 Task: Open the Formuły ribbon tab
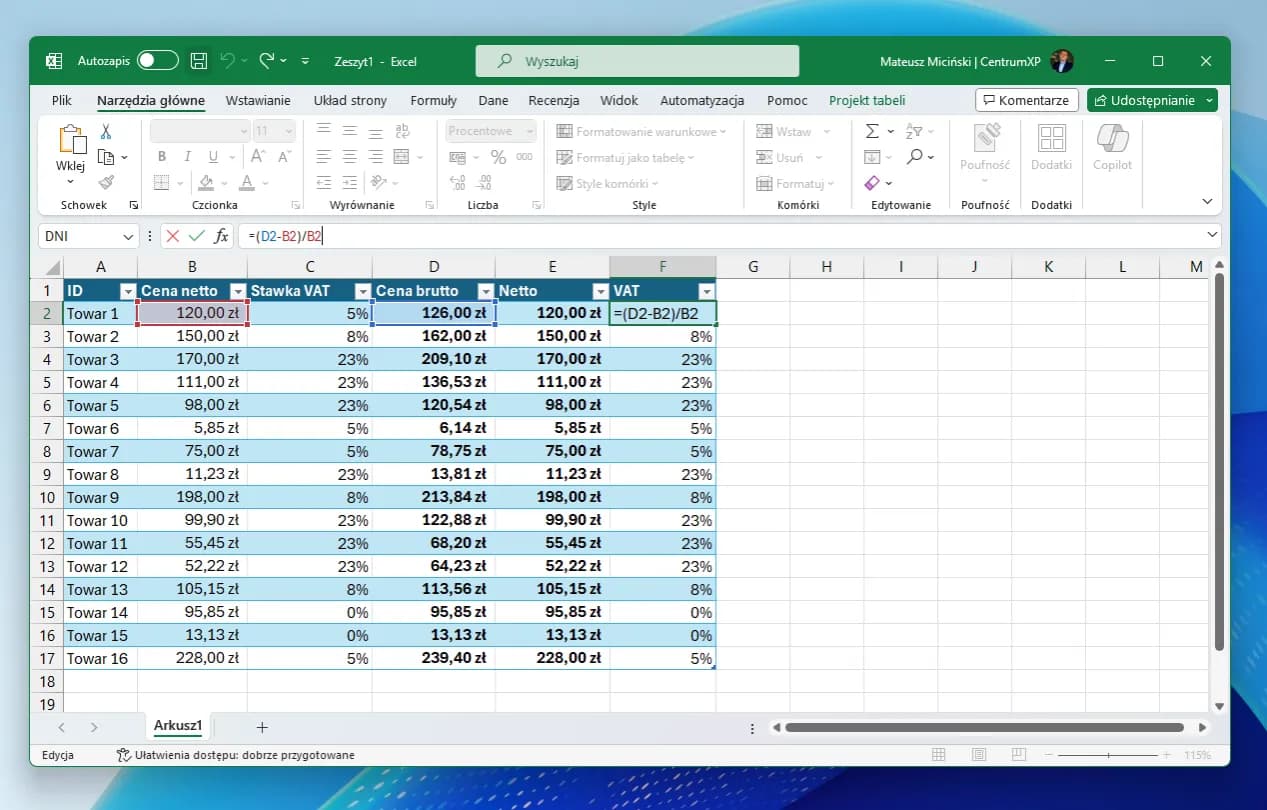433,100
